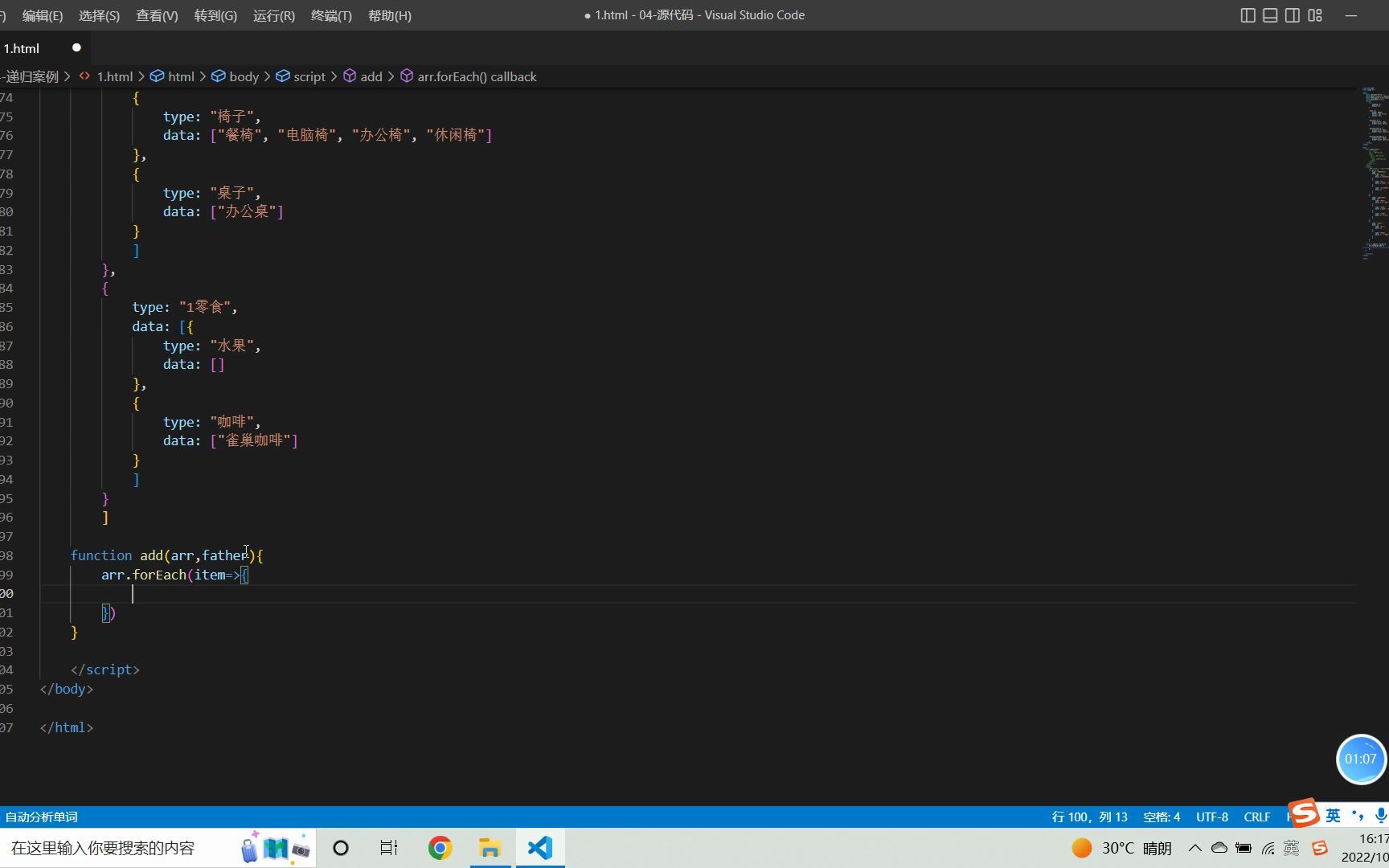Image resolution: width=1389 pixels, height=868 pixels.
Task: Click Visual Studio Code taskbar icon
Action: tap(540, 848)
